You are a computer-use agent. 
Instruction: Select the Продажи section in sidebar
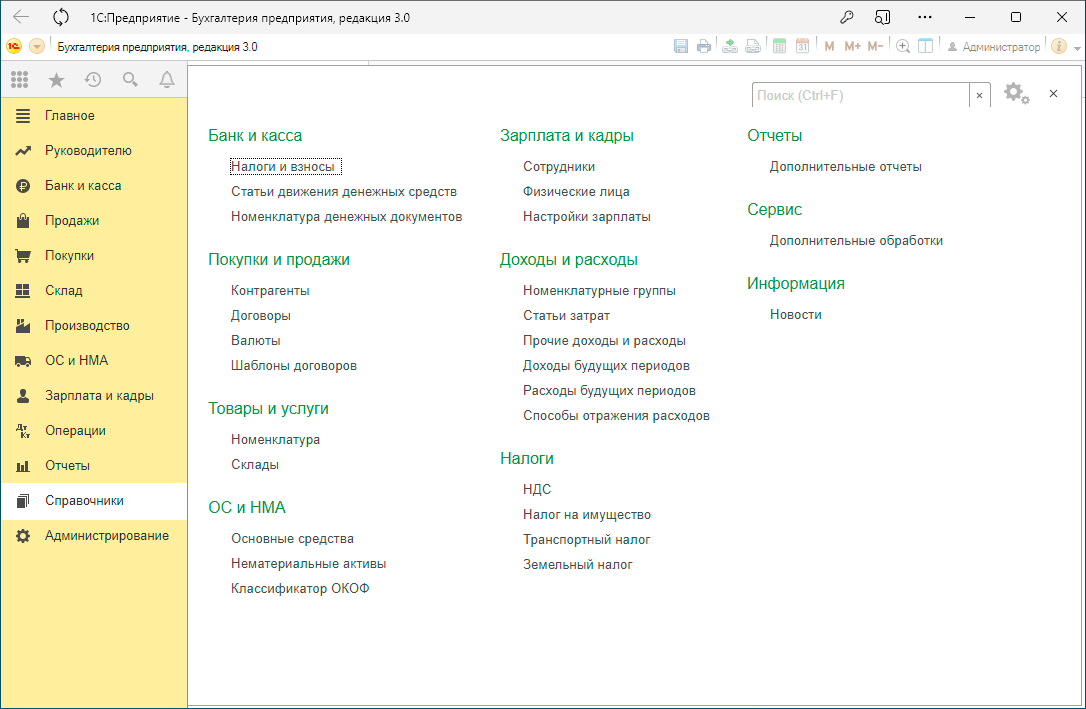[x=71, y=221]
